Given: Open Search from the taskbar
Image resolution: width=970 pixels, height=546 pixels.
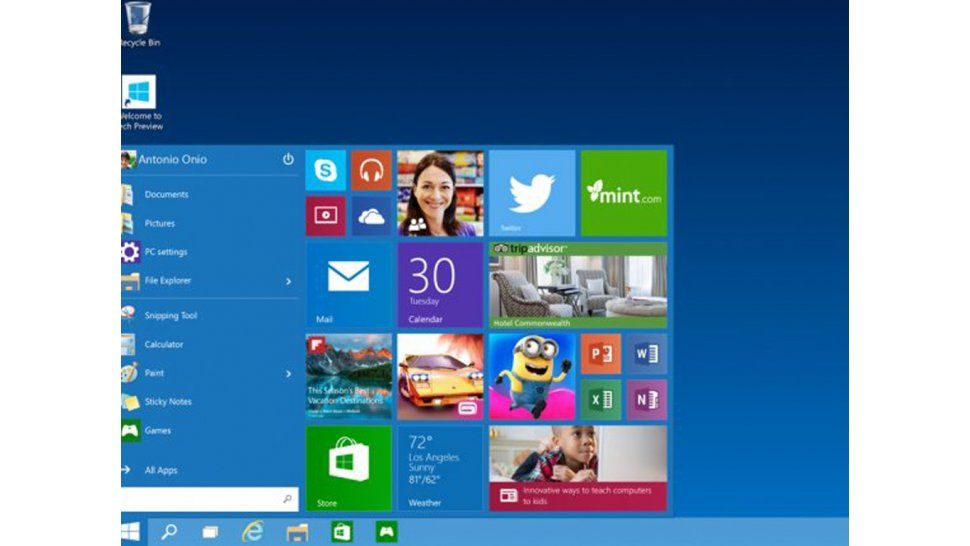Looking at the screenshot, I should [x=169, y=532].
